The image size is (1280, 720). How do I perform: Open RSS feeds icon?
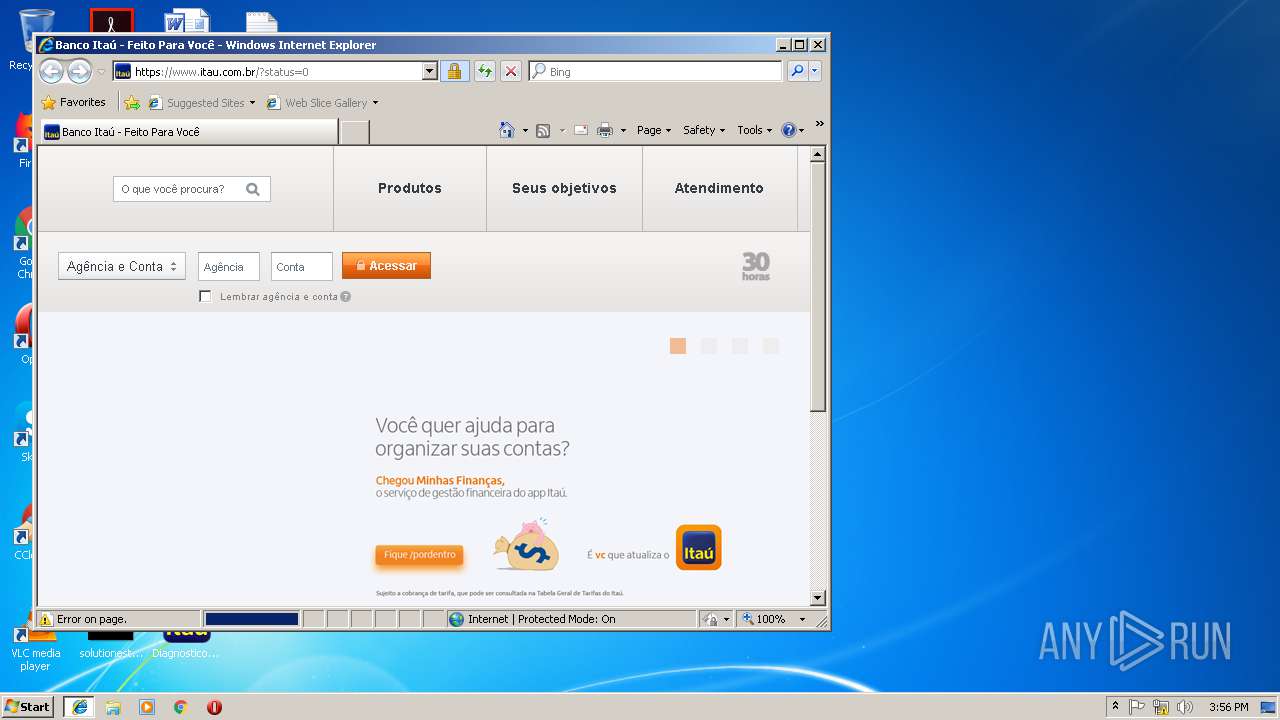tap(543, 130)
